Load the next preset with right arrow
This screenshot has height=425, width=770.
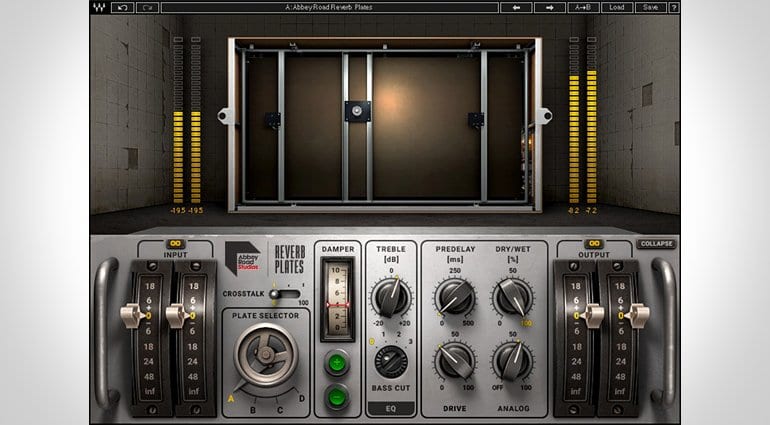point(550,7)
